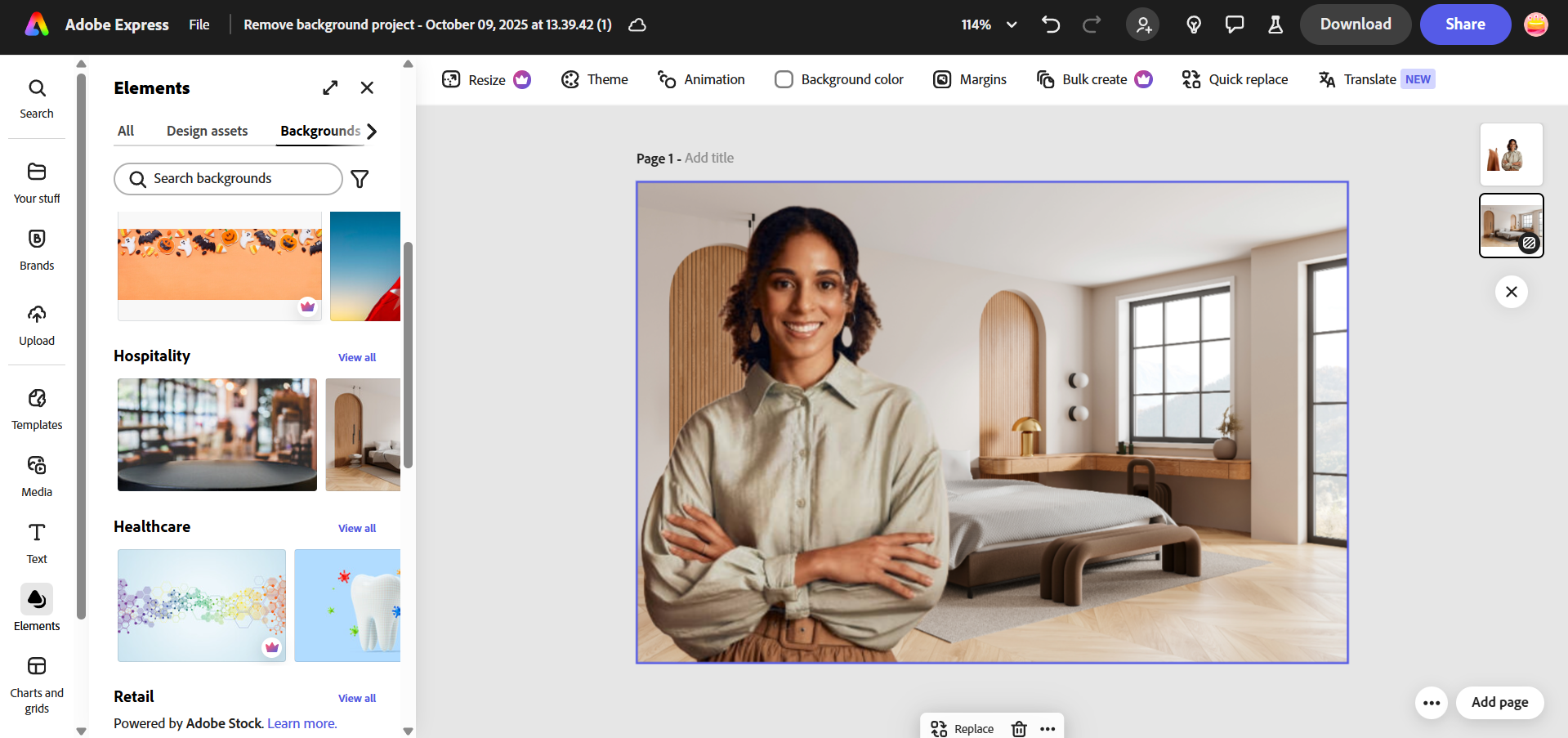Click the Learn more link about Adobe Stock
1568x738 pixels.
(x=301, y=722)
